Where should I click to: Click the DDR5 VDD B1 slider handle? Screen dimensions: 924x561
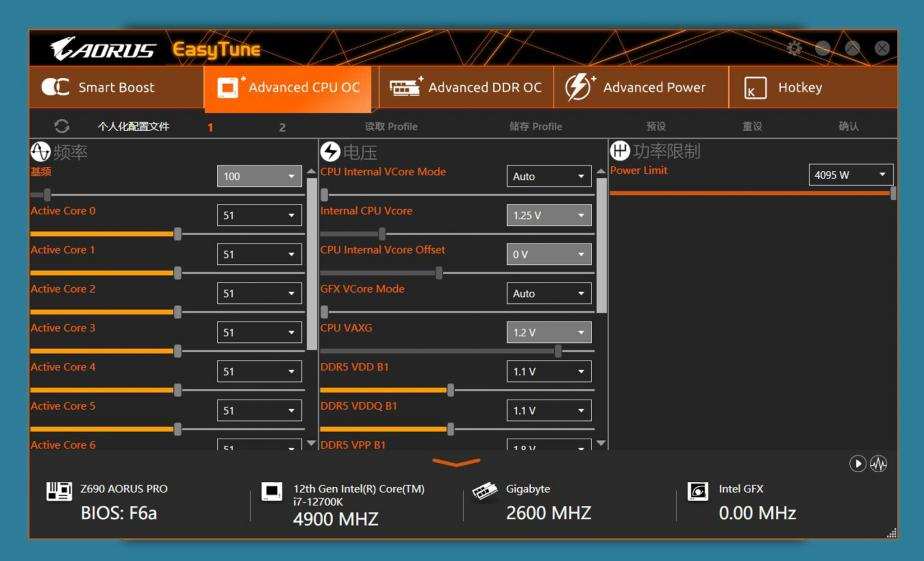pos(450,390)
